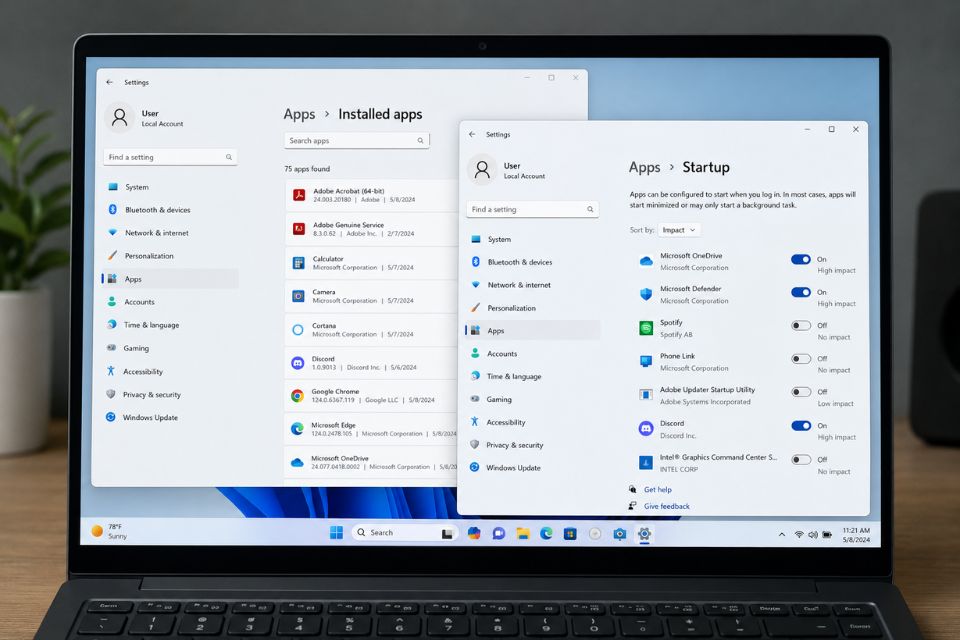Click the Search apps input field
The image size is (960, 640).
point(356,140)
